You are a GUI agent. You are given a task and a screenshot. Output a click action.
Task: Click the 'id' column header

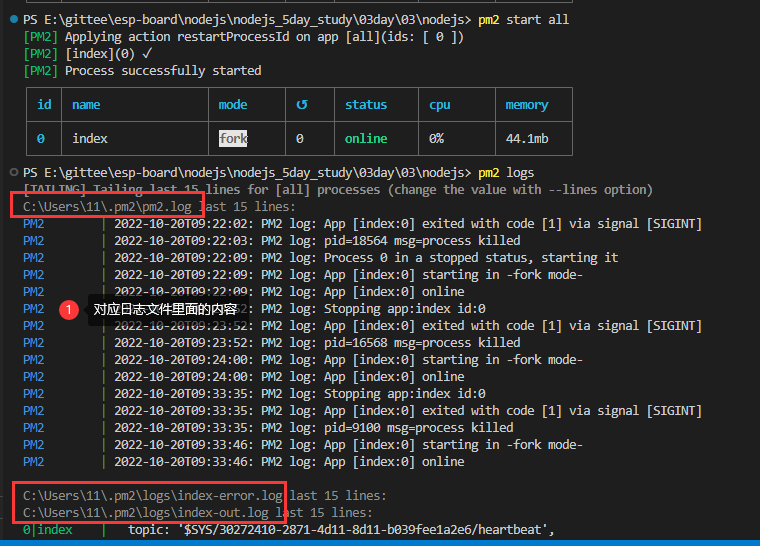[x=44, y=104]
